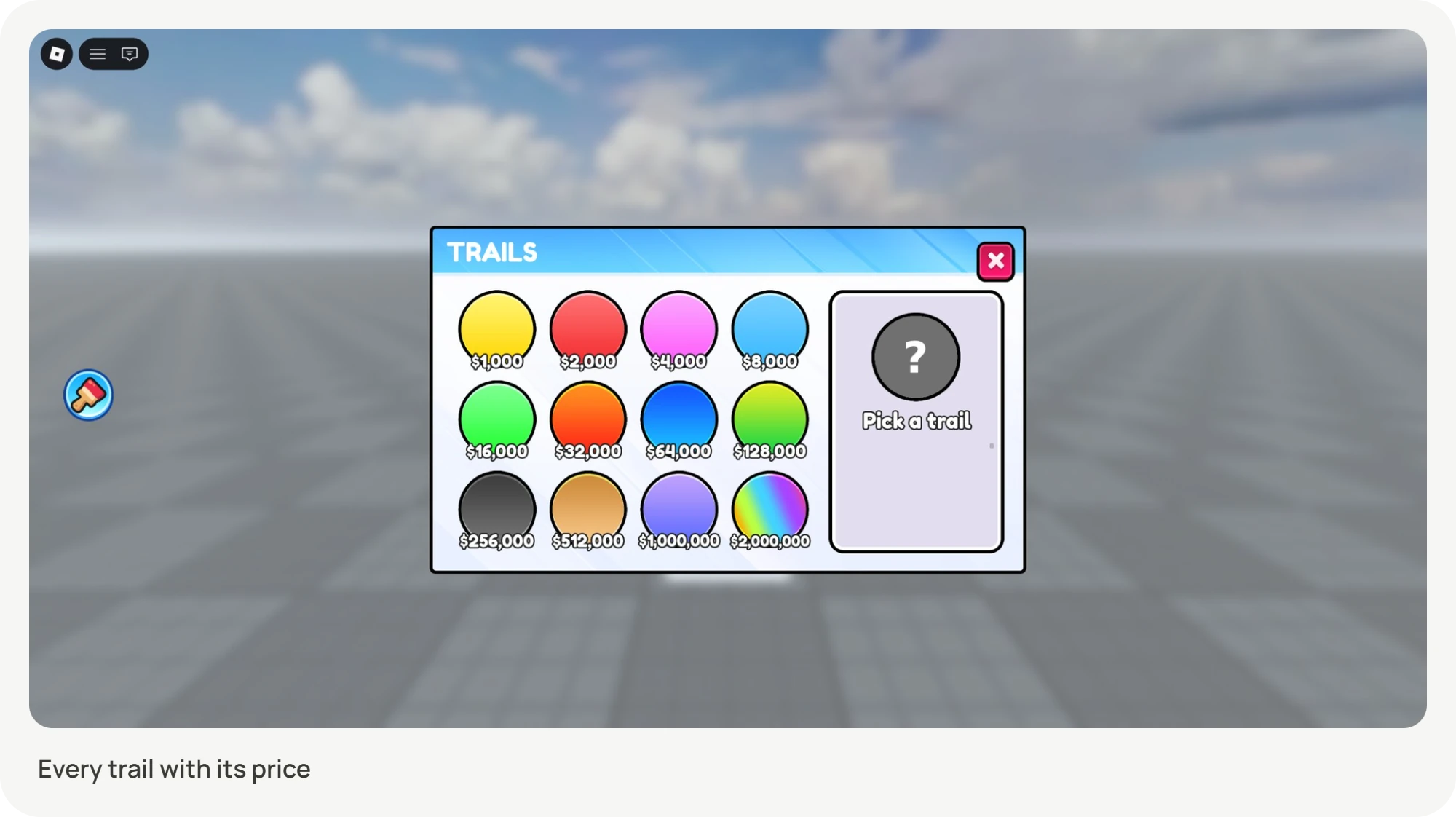Open the hamburger menu in top bar
The image size is (1456, 817).
pyautogui.click(x=98, y=54)
